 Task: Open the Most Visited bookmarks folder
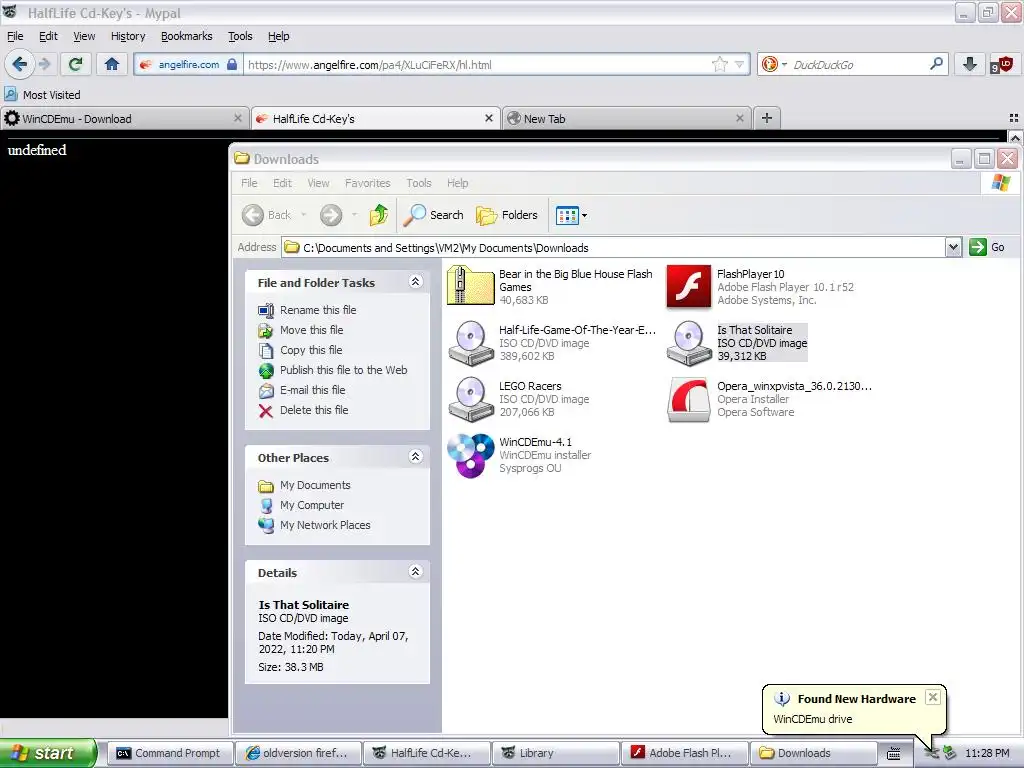[42, 95]
